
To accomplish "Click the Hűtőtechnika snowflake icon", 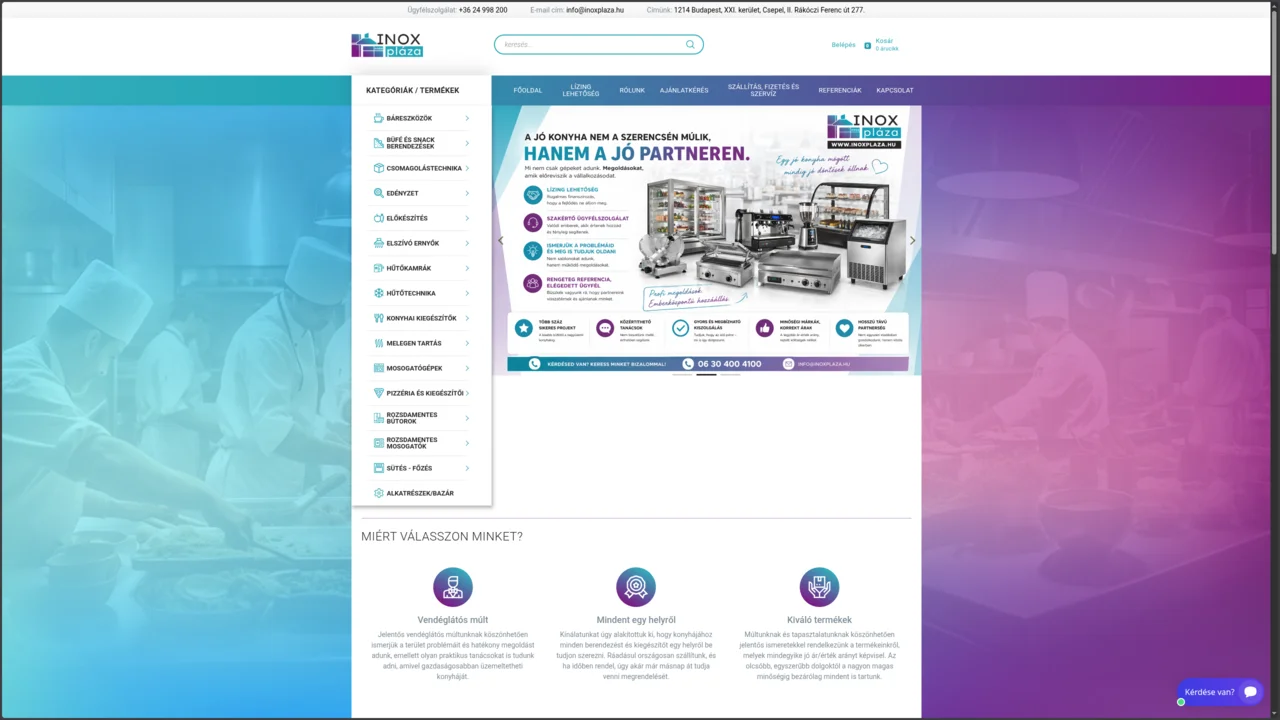I will tap(378, 293).
